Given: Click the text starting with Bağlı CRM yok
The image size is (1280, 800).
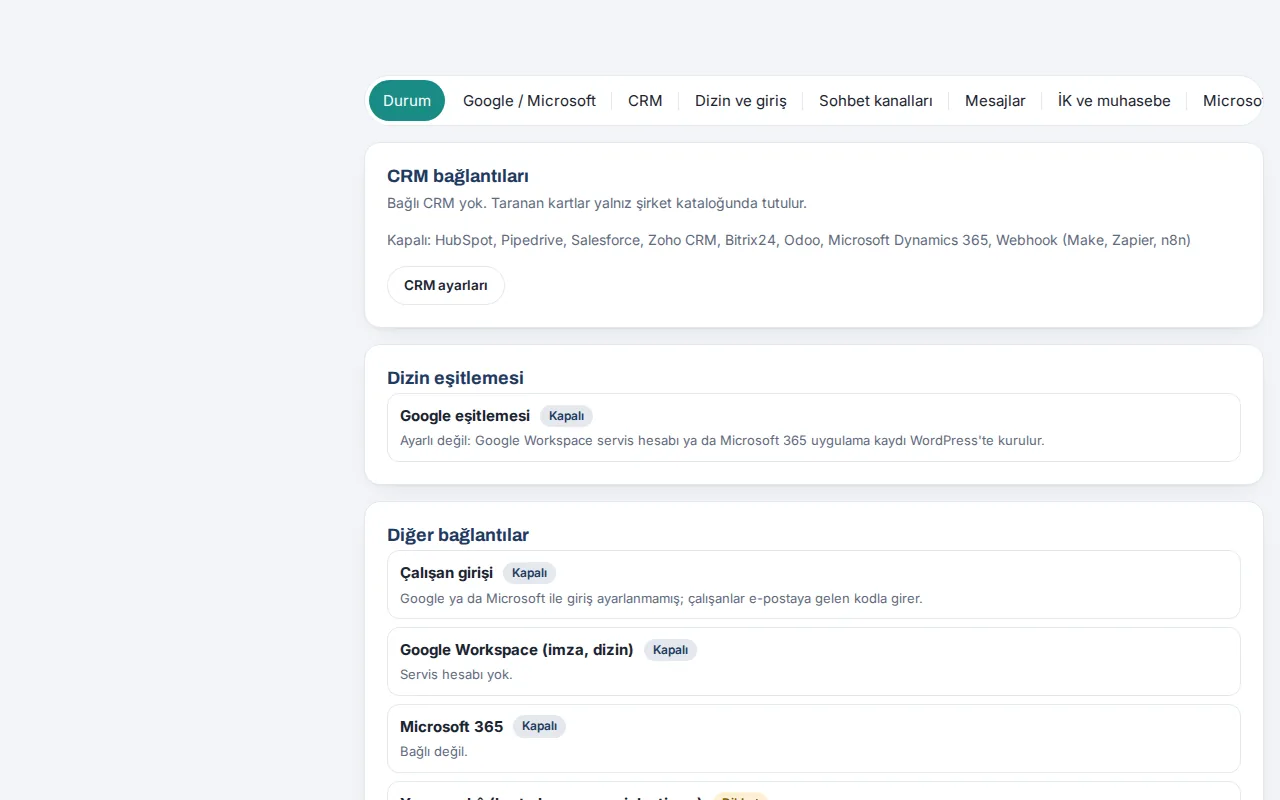Looking at the screenshot, I should [597, 203].
